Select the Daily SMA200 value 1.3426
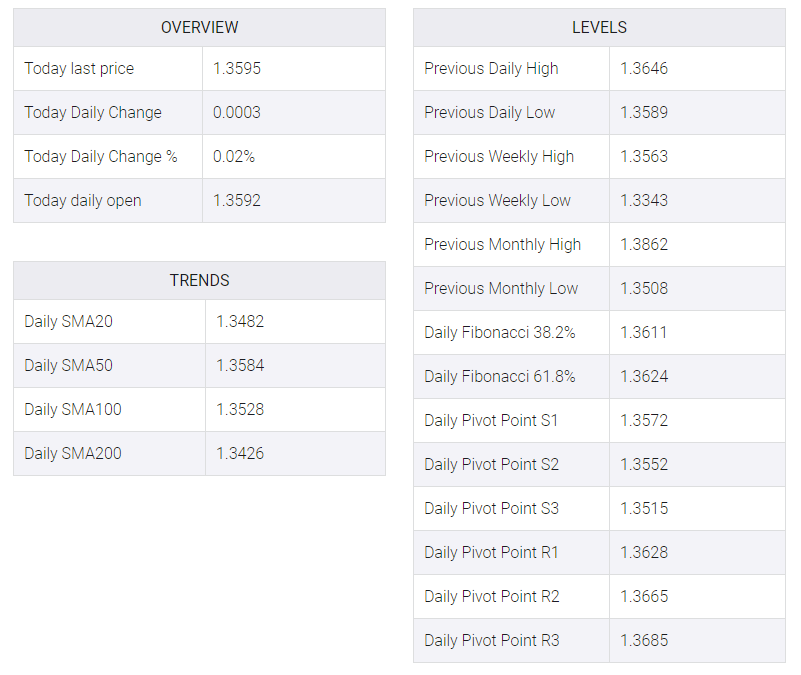The width and height of the screenshot is (801, 675). [240, 453]
